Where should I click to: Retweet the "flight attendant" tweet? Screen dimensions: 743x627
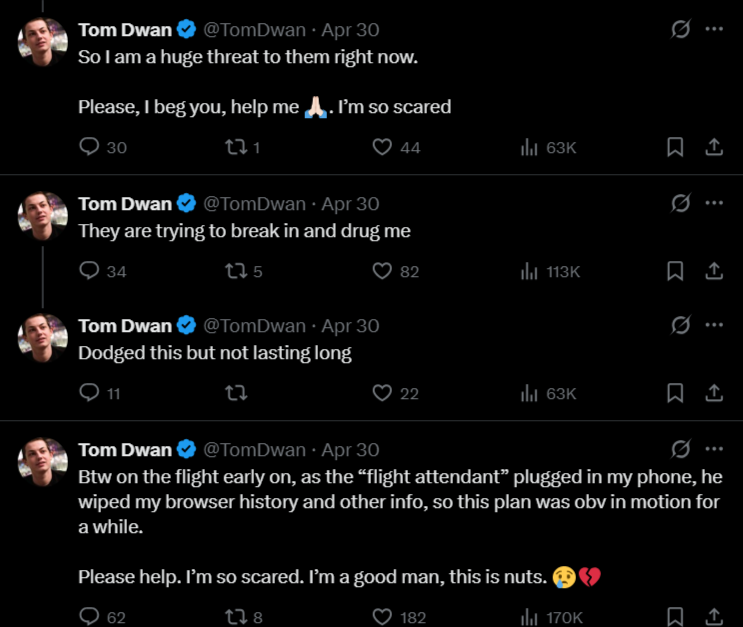pyautogui.click(x=234, y=616)
